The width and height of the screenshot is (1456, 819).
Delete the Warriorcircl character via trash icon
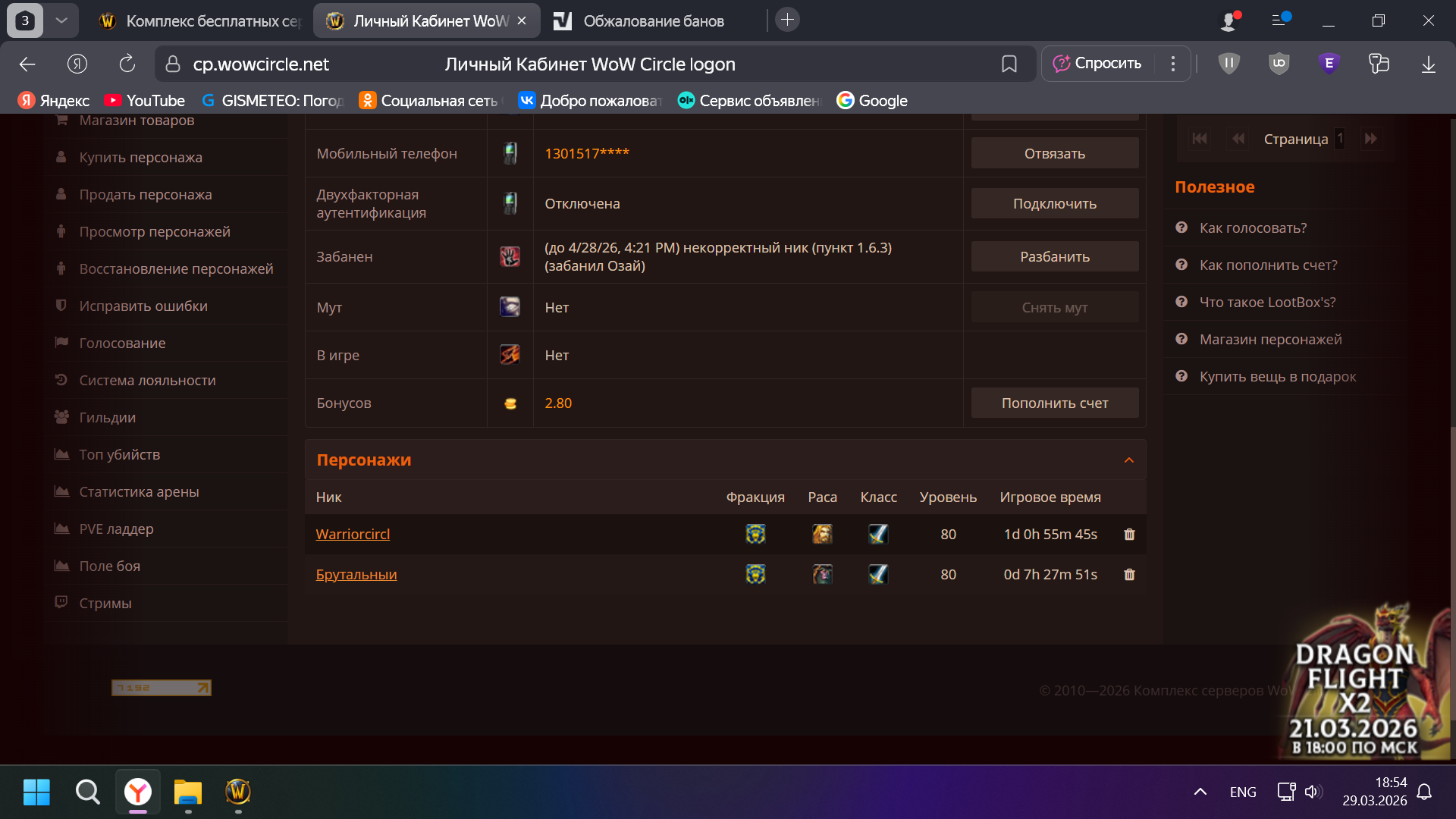point(1129,535)
